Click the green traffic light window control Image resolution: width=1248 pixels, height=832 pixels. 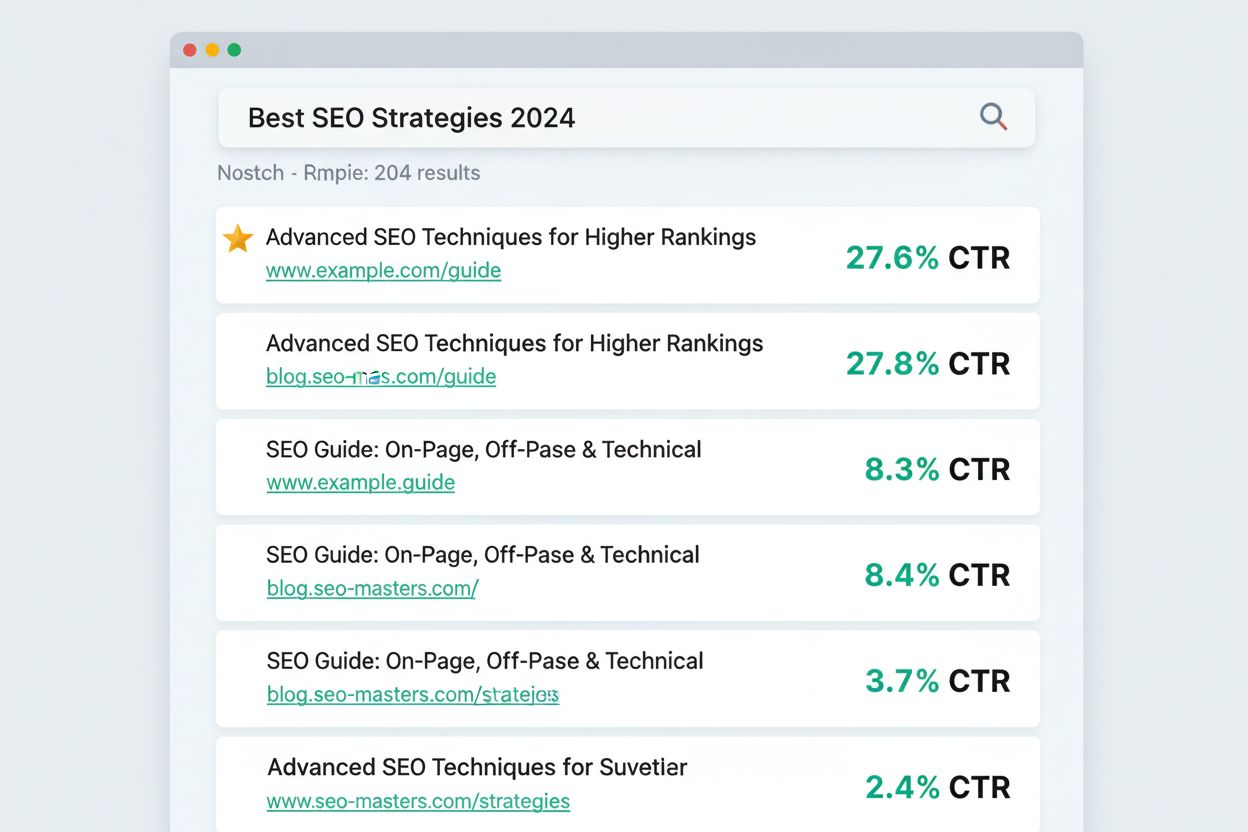tap(233, 48)
